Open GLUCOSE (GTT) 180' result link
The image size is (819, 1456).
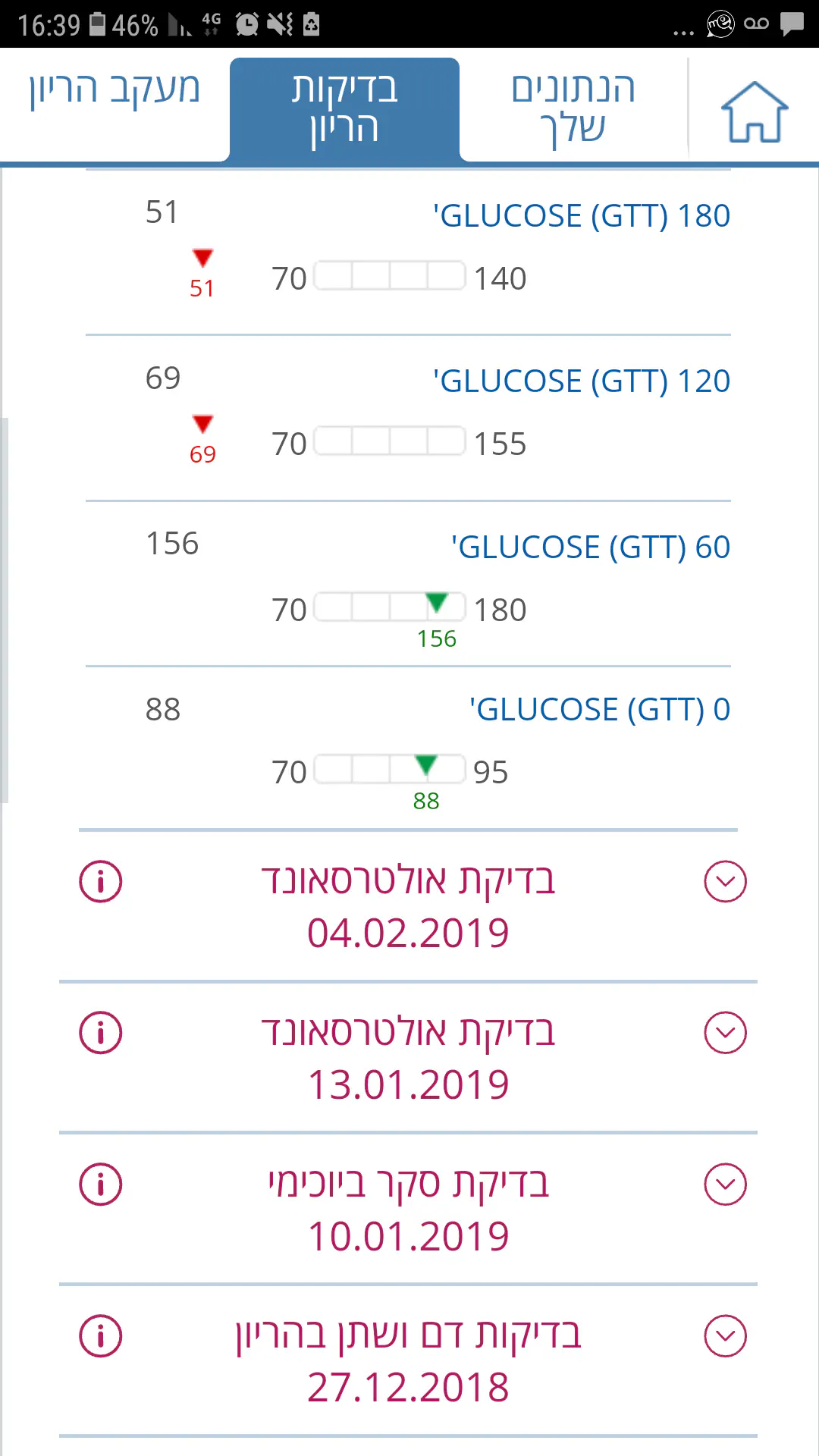pyautogui.click(x=581, y=216)
